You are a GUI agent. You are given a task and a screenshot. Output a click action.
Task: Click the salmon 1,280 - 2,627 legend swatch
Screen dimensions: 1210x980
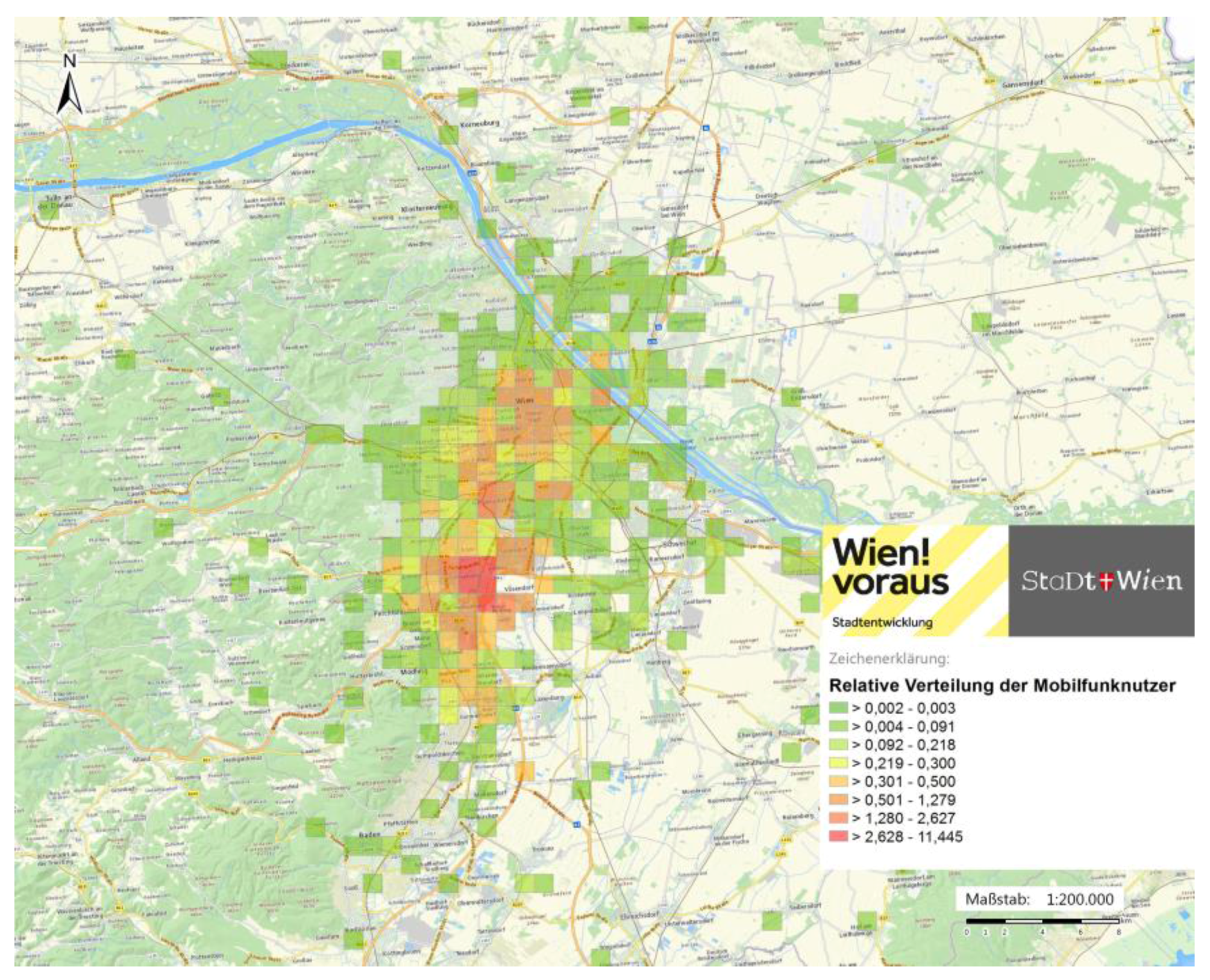[838, 818]
